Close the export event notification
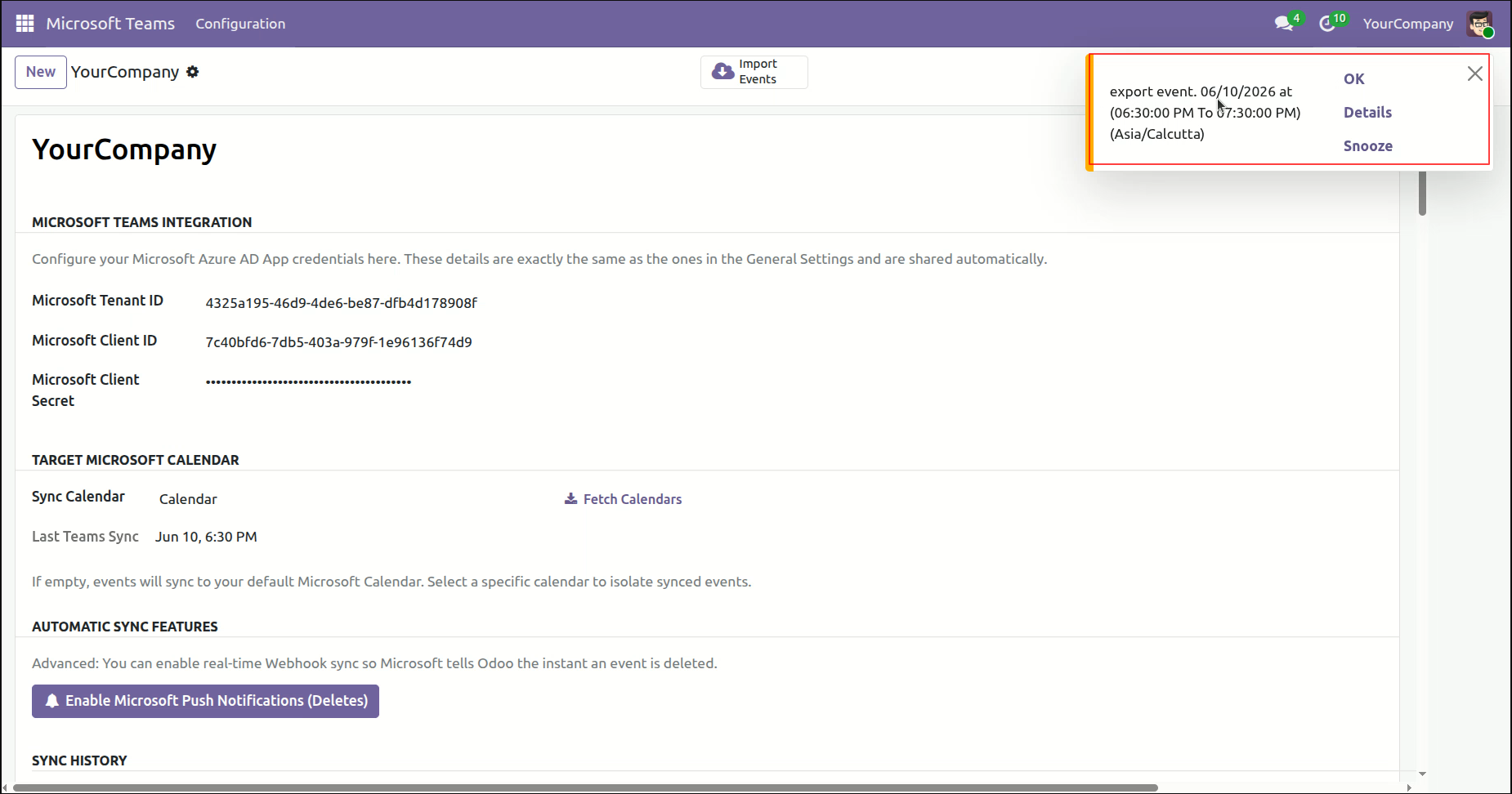Screen dimensions: 1512x794 pyautogui.click(x=1475, y=74)
